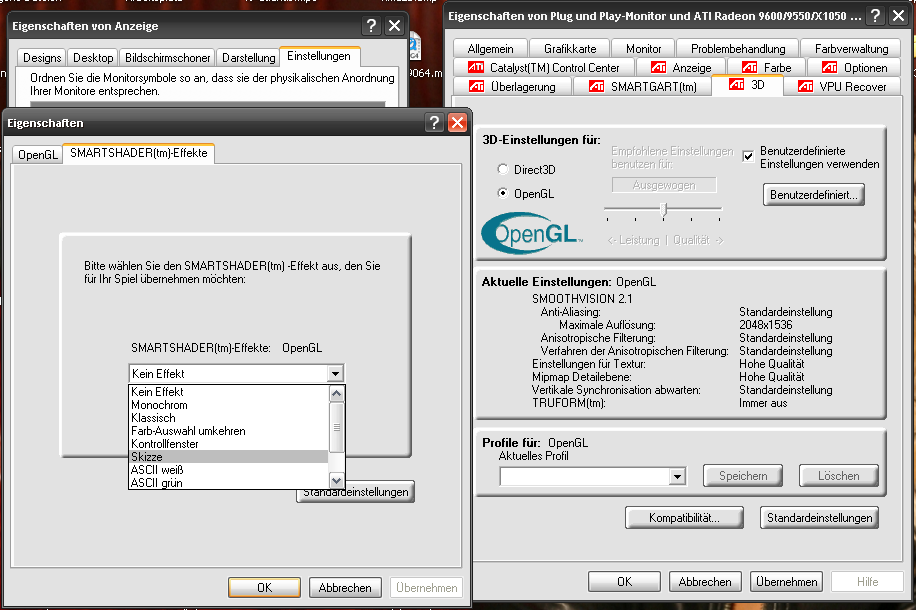Screen dimensions: 916x610
Task: Click OK in the Eigenschaften dialog
Action: 265,588
